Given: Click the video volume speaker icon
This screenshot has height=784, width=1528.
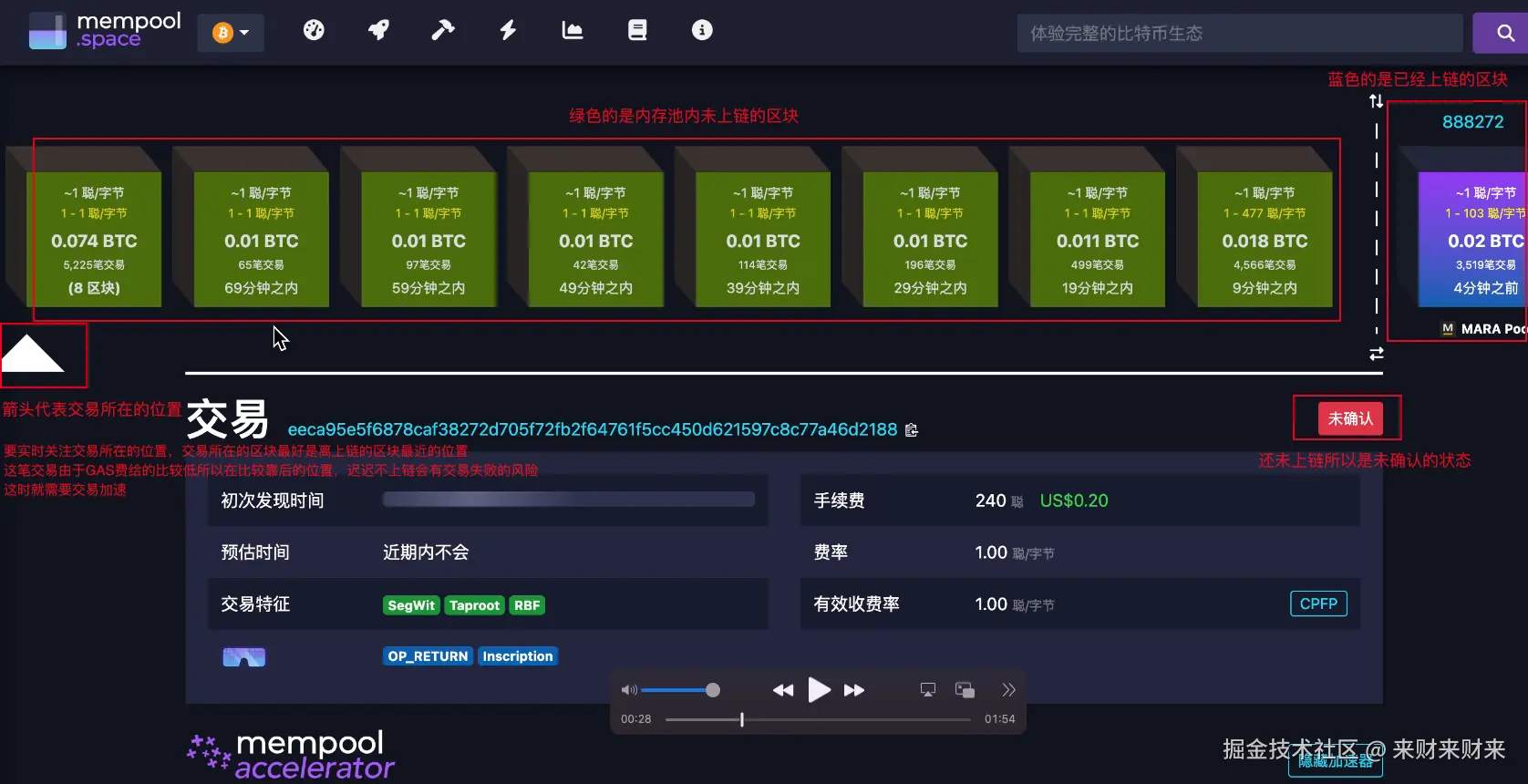Looking at the screenshot, I should point(629,690).
